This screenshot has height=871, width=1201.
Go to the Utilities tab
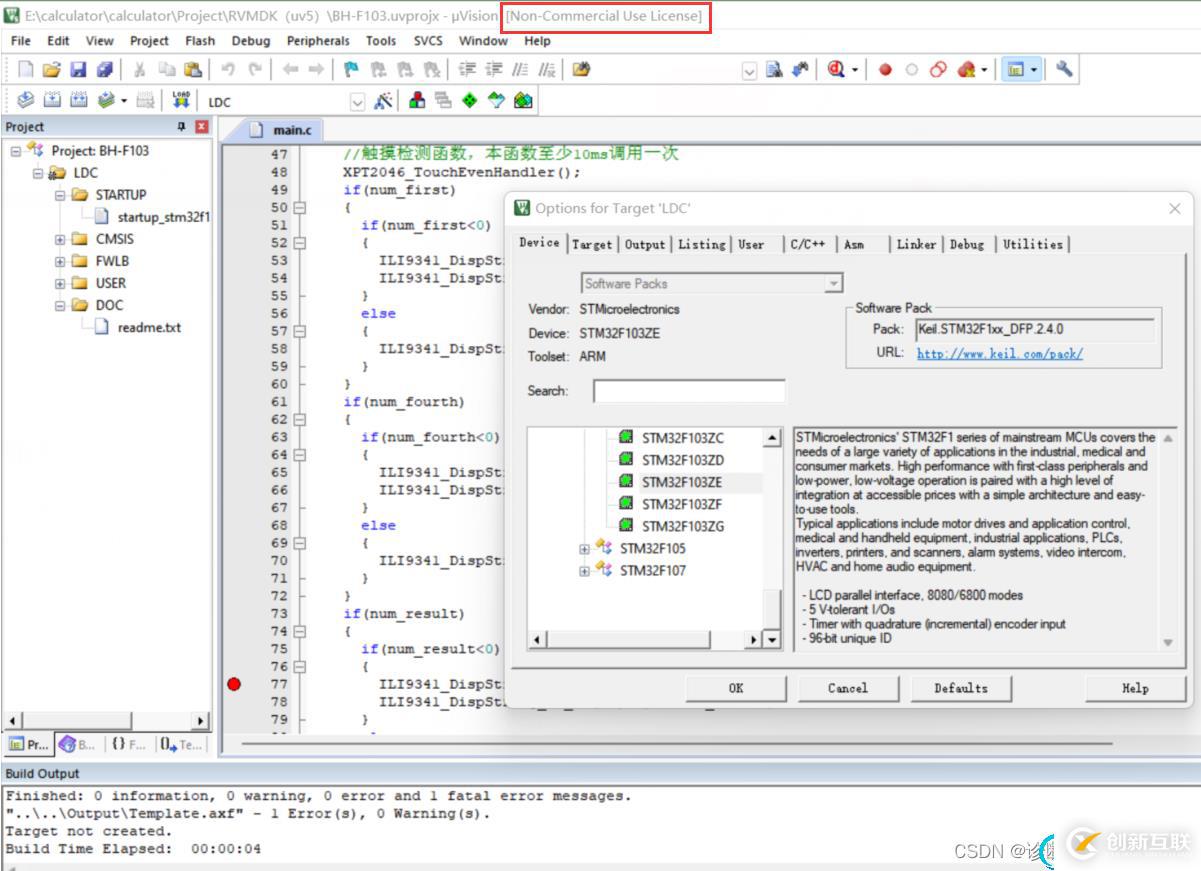tap(1033, 244)
